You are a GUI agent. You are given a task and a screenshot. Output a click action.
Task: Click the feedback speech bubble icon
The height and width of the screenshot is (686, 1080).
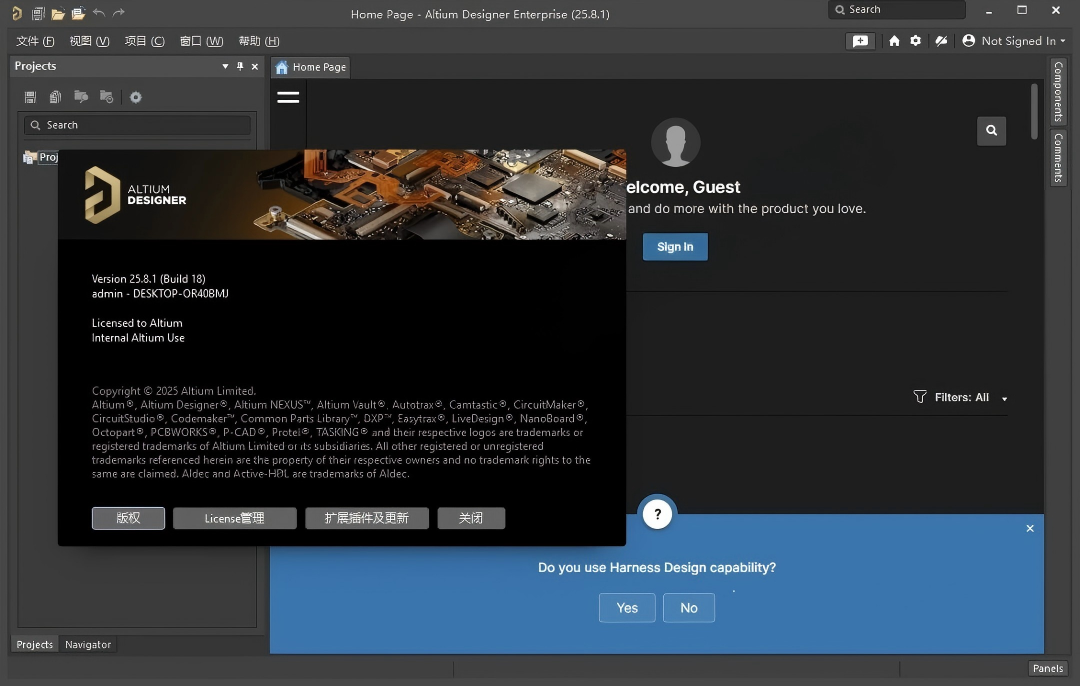(x=860, y=41)
